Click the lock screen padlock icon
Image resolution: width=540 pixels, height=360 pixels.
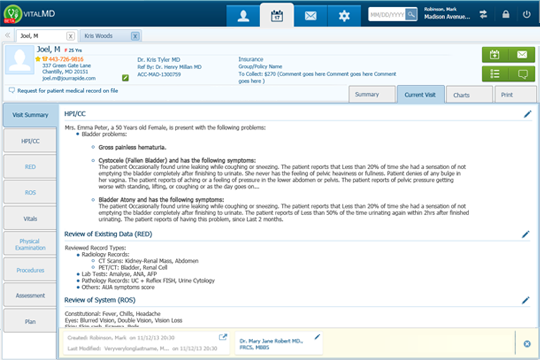506,14
